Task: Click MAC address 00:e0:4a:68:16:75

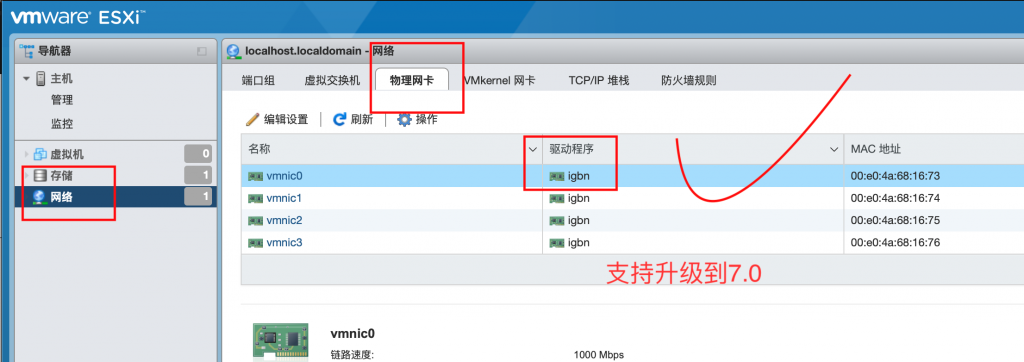Action: tap(895, 220)
